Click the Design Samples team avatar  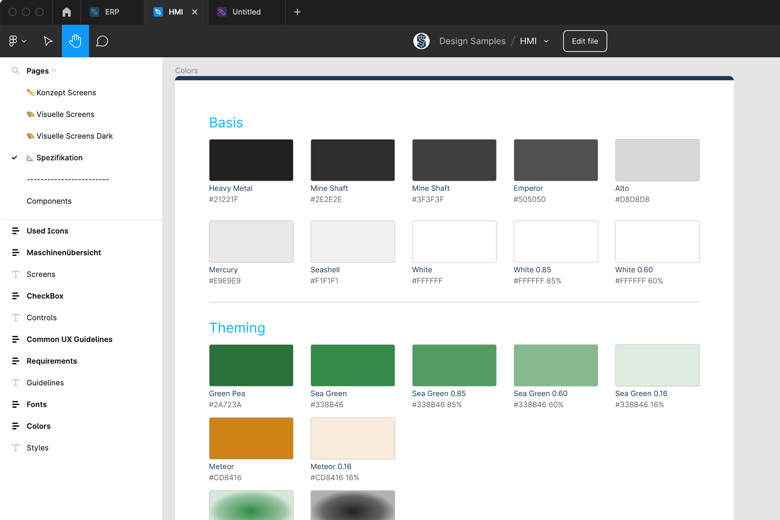(x=421, y=41)
